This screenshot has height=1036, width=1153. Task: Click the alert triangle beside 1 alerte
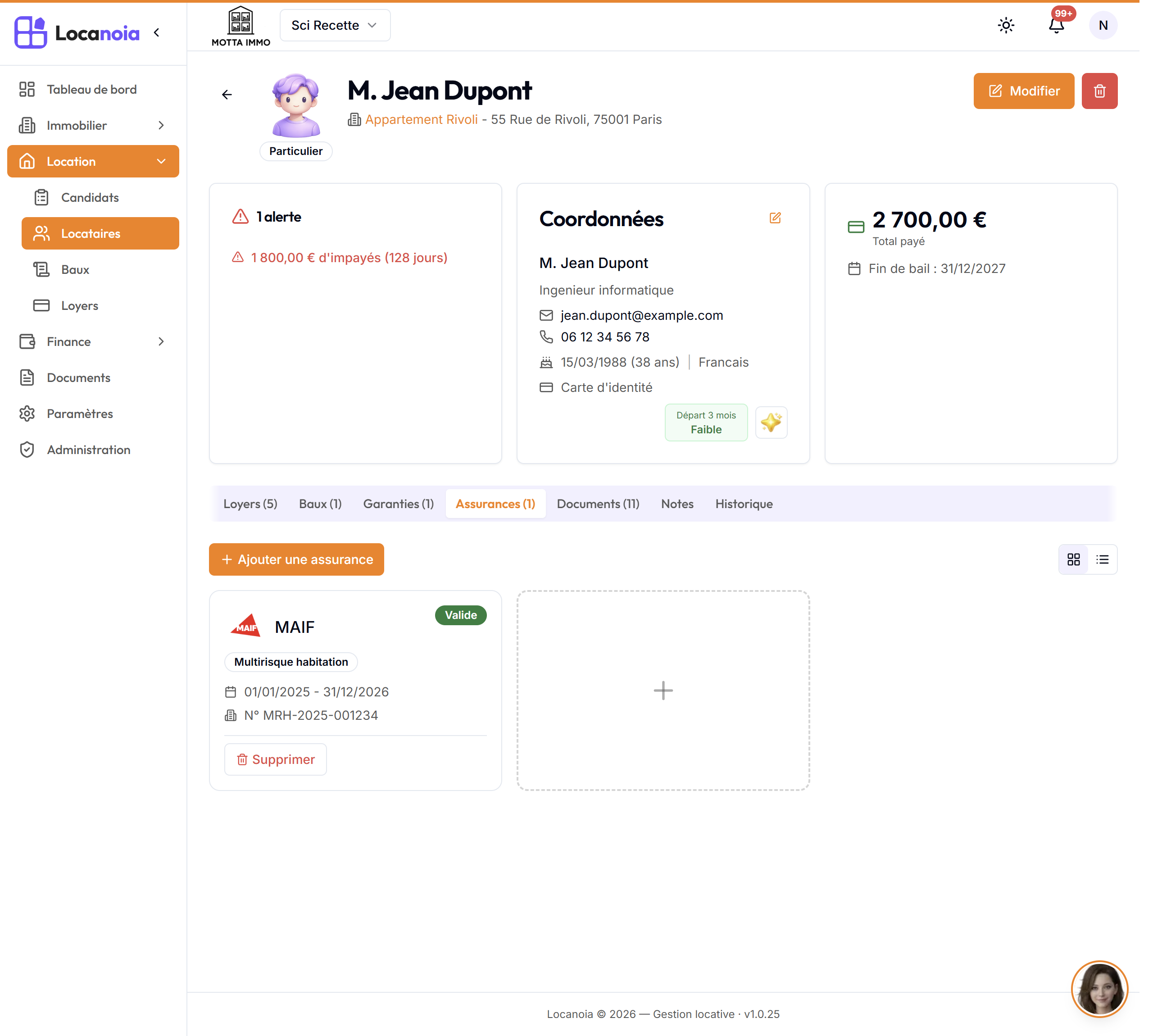(x=240, y=217)
